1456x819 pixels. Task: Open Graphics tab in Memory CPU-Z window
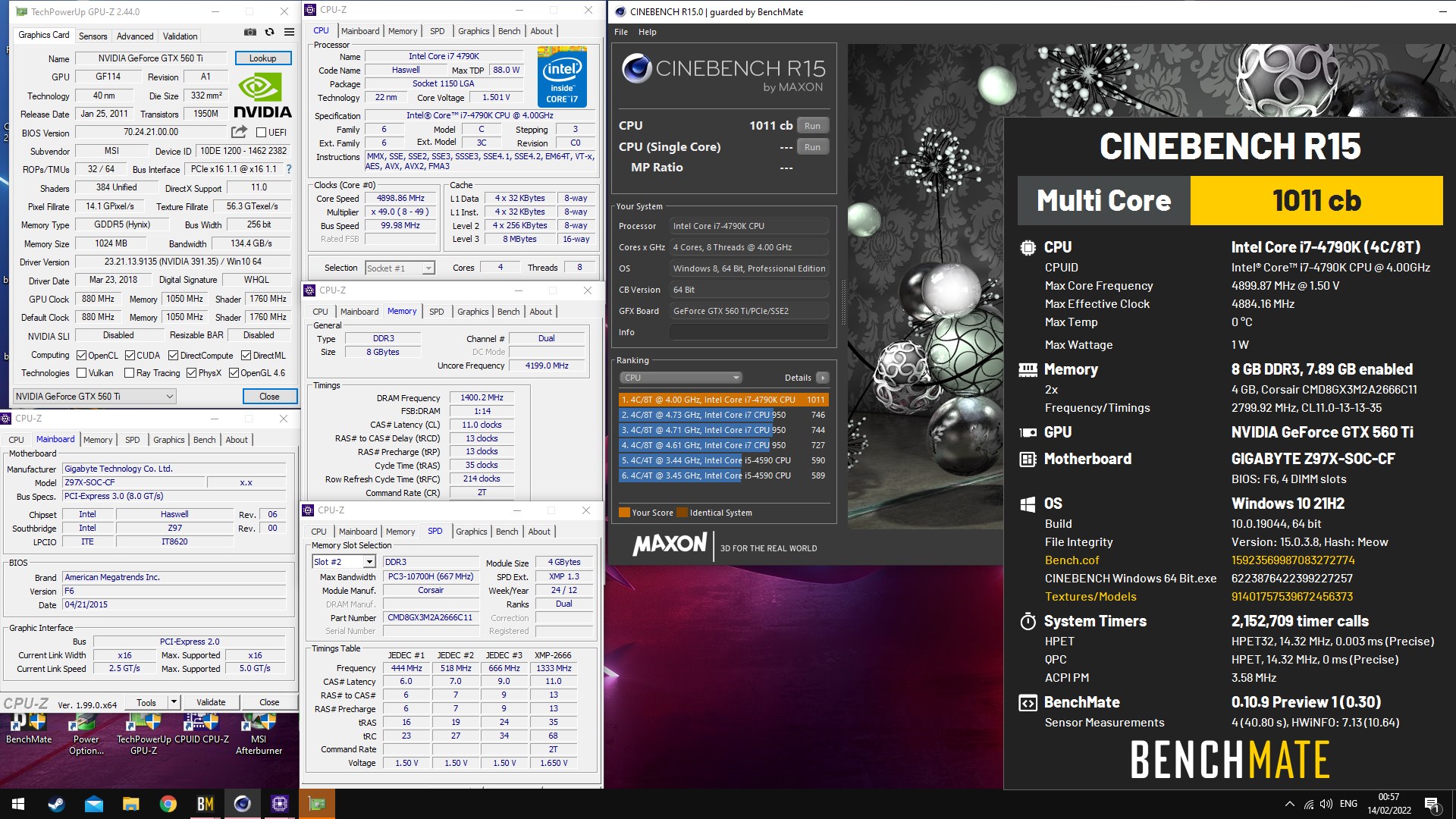[x=472, y=312]
